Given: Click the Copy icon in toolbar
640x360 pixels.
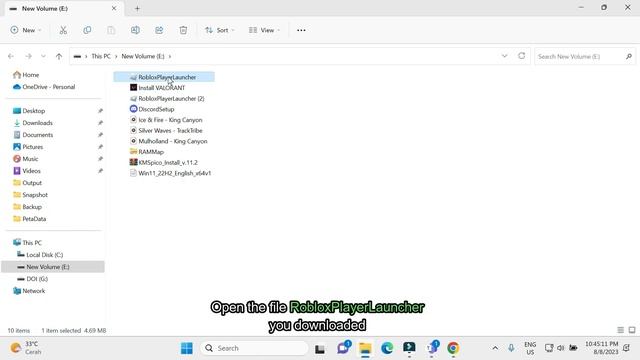Looking at the screenshot, I should click(87, 30).
